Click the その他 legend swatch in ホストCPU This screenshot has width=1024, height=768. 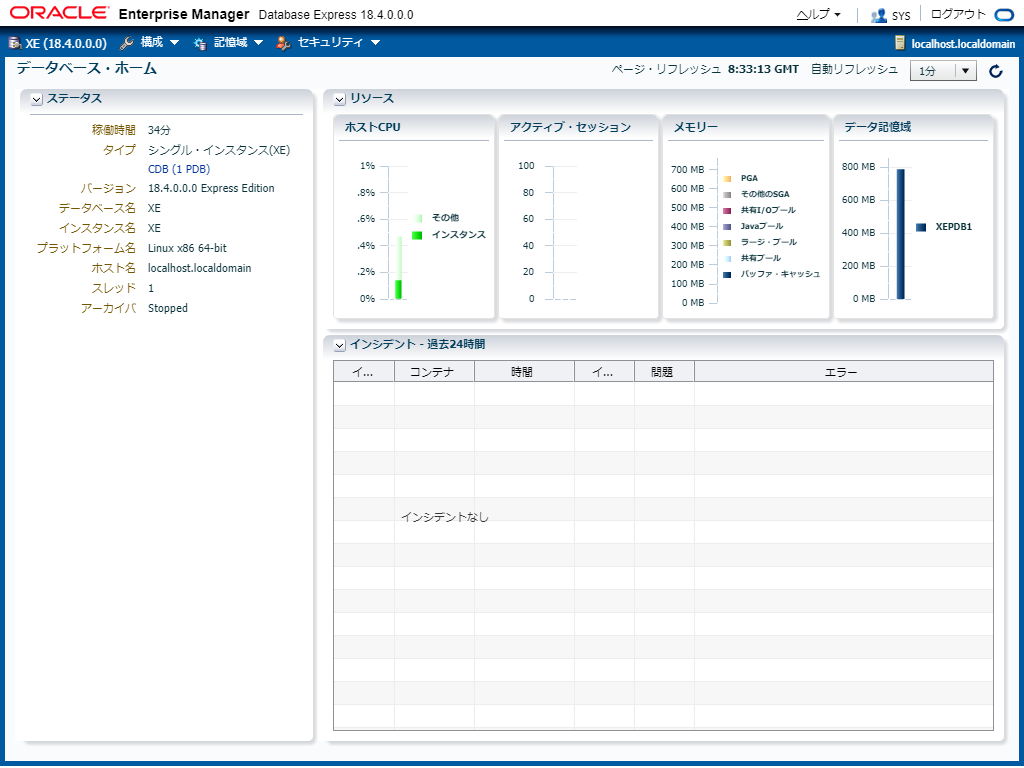coord(417,218)
